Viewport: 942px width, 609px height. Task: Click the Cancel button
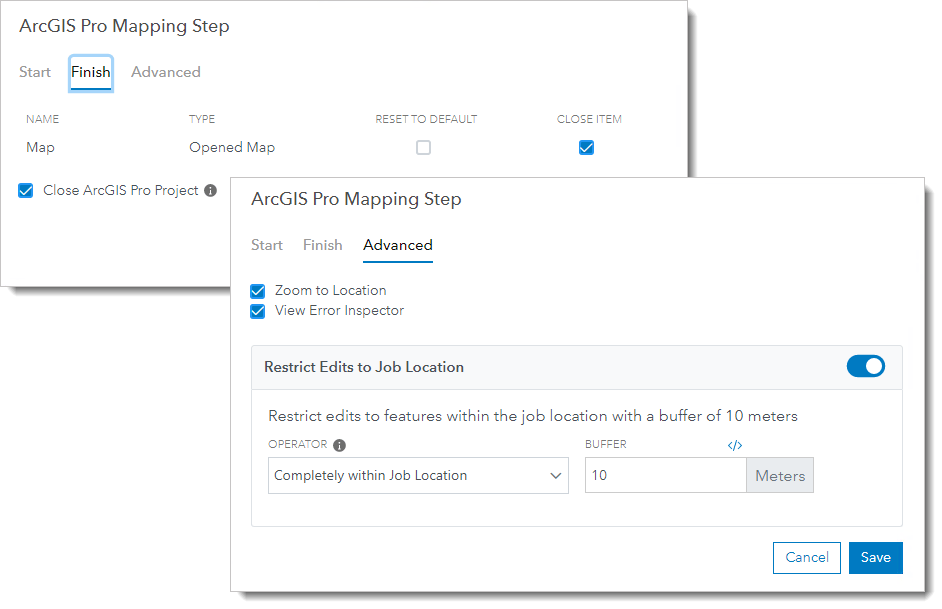click(806, 557)
